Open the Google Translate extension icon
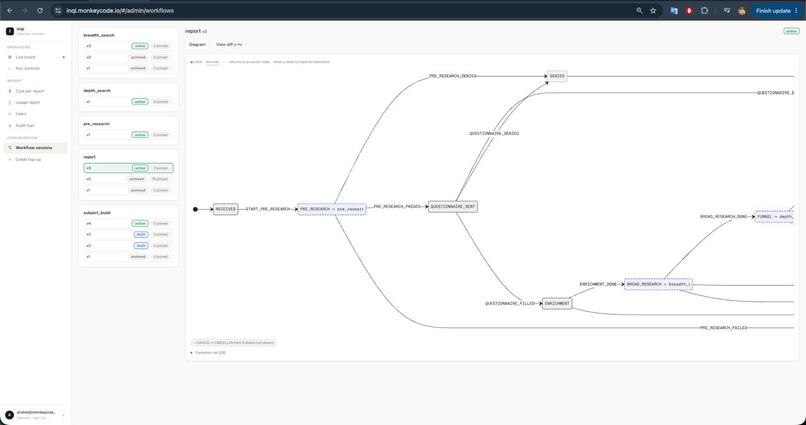The image size is (806, 425). click(x=674, y=10)
